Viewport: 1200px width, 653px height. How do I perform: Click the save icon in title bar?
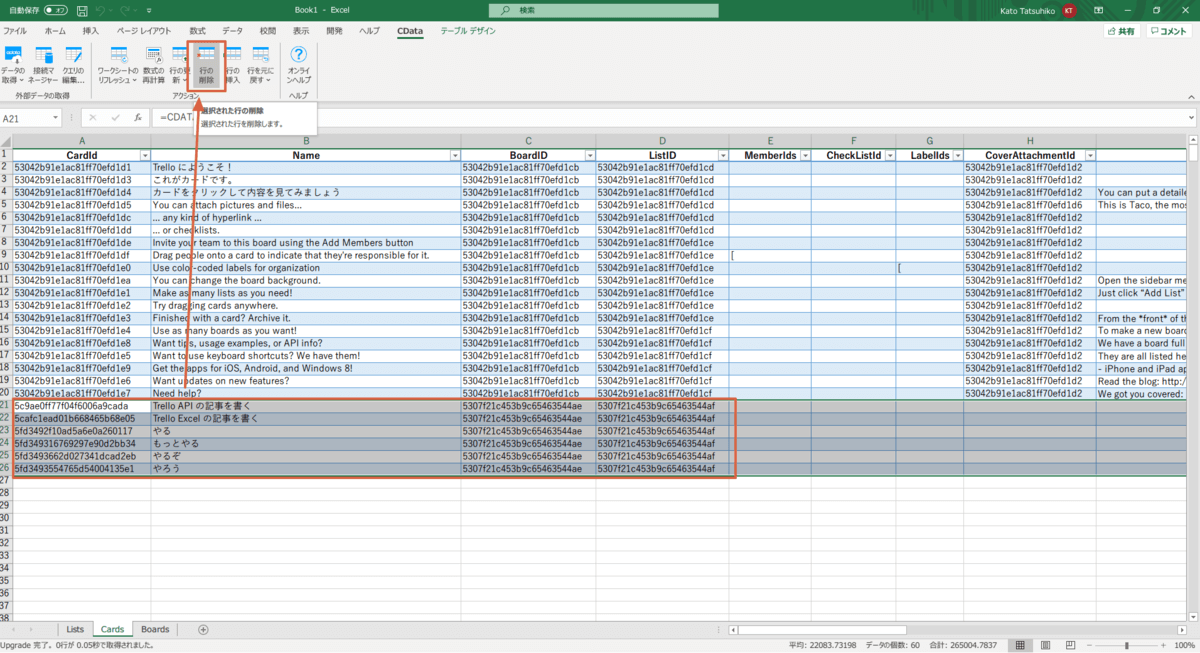coord(80,10)
